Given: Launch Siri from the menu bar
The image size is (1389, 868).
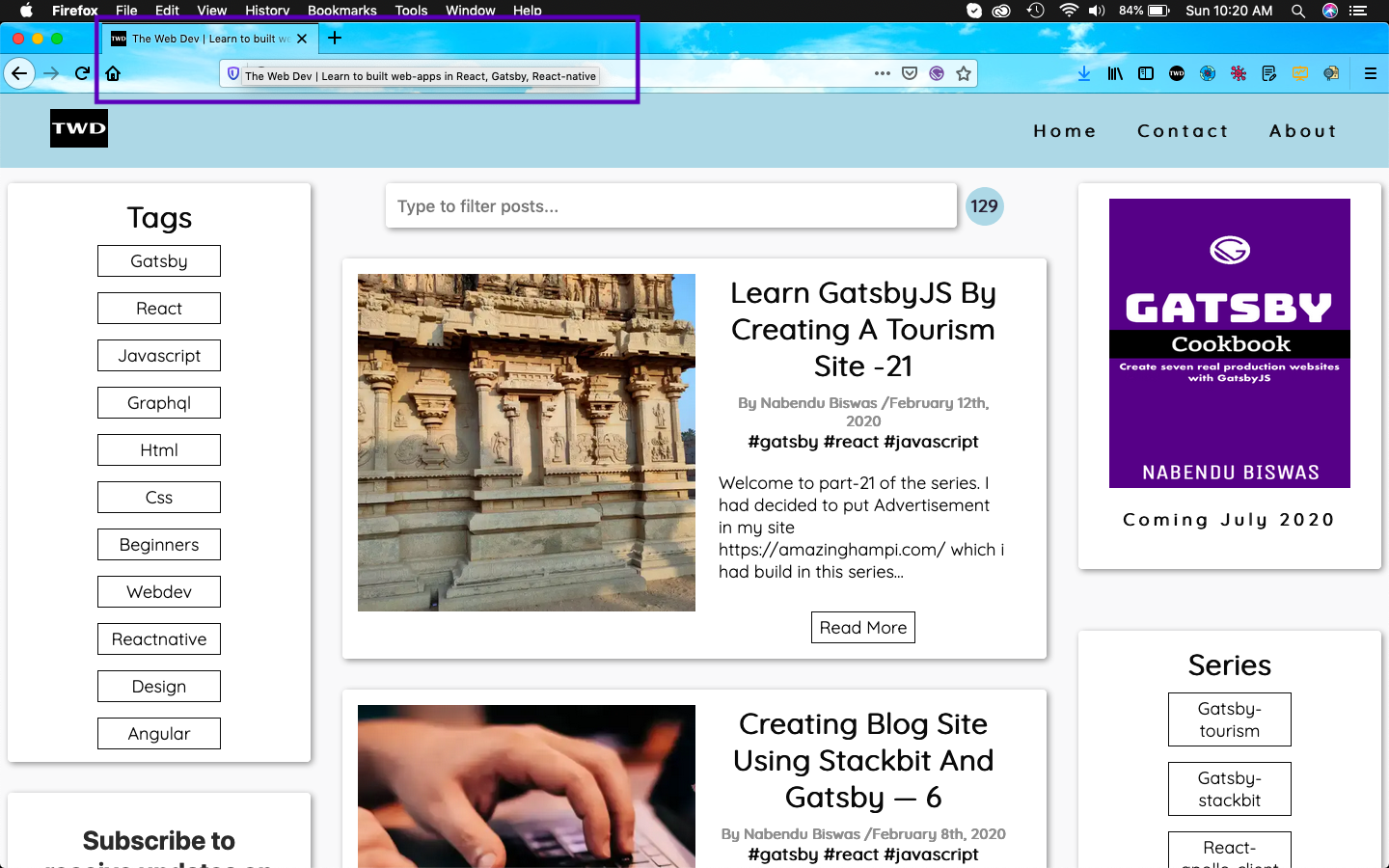Looking at the screenshot, I should [x=1330, y=11].
